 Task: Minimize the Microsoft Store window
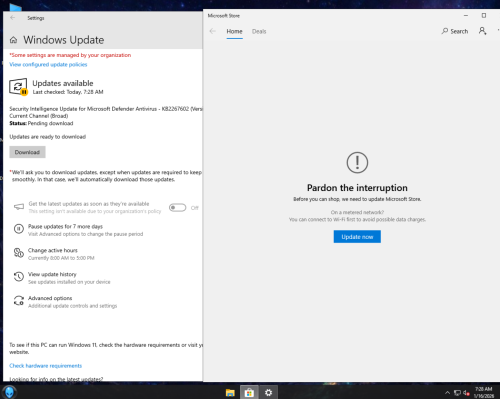(466, 16)
